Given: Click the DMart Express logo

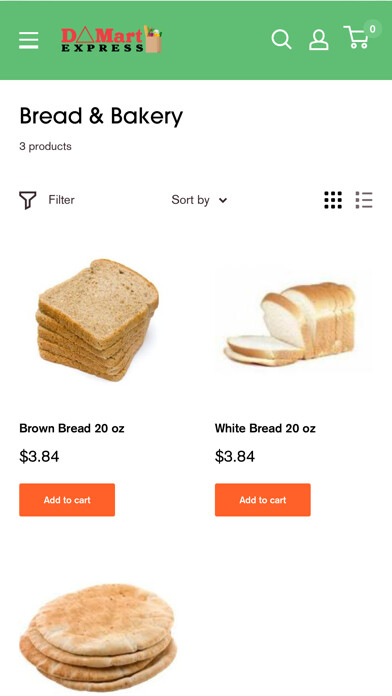Looking at the screenshot, I should [111, 39].
